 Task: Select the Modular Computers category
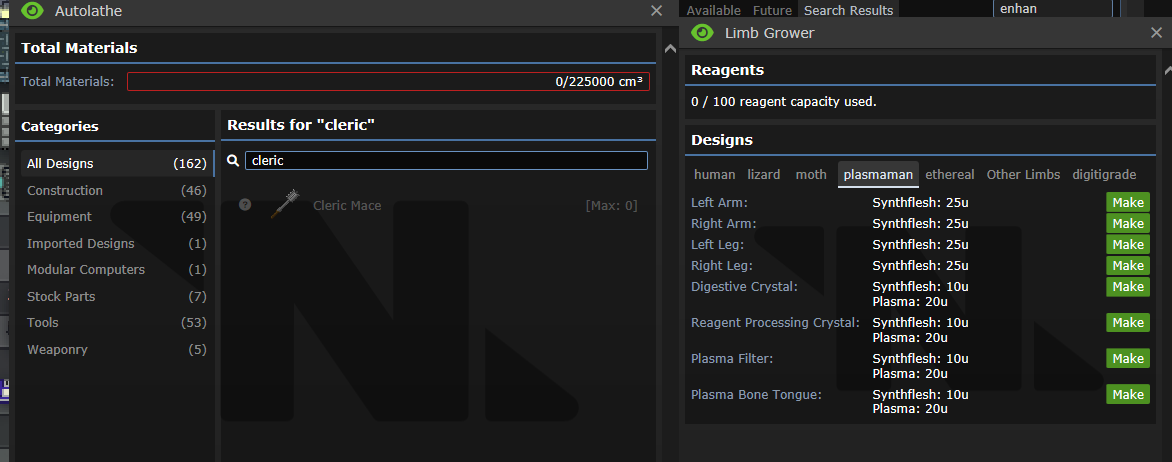(117, 270)
